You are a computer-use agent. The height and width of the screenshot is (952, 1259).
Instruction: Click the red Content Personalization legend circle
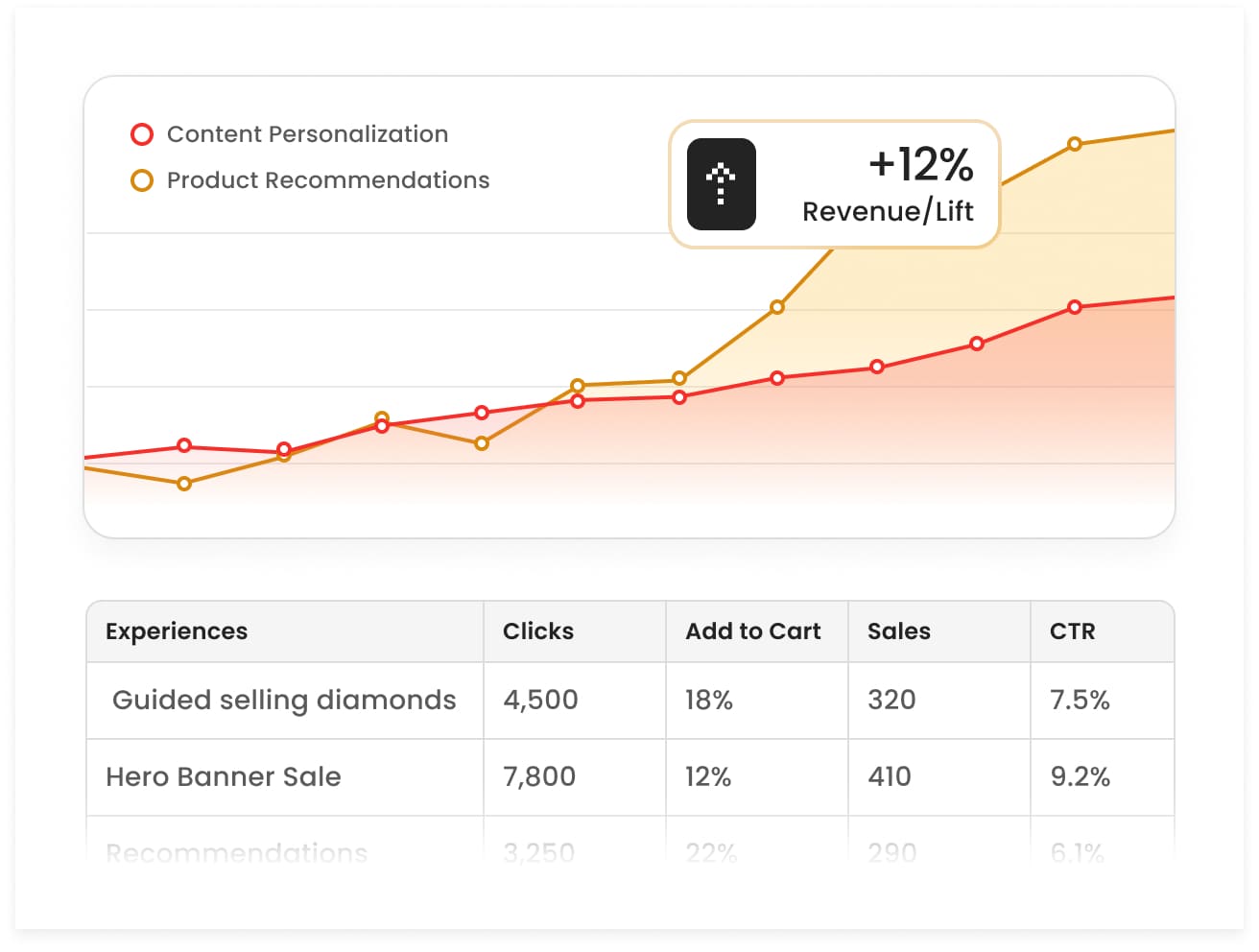pos(142,134)
